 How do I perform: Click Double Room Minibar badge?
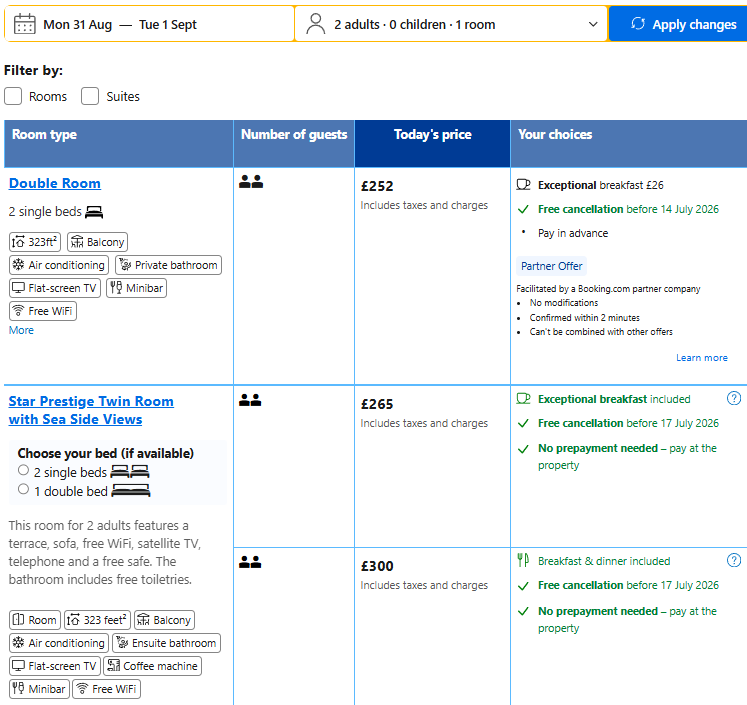(x=137, y=288)
